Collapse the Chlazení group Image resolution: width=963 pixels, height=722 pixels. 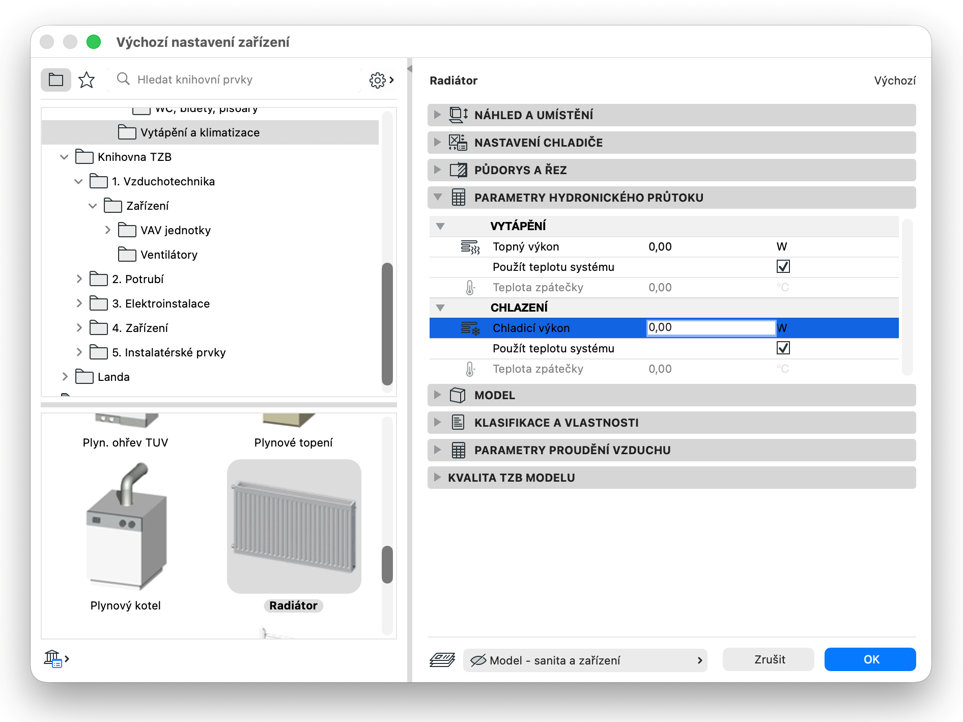440,308
